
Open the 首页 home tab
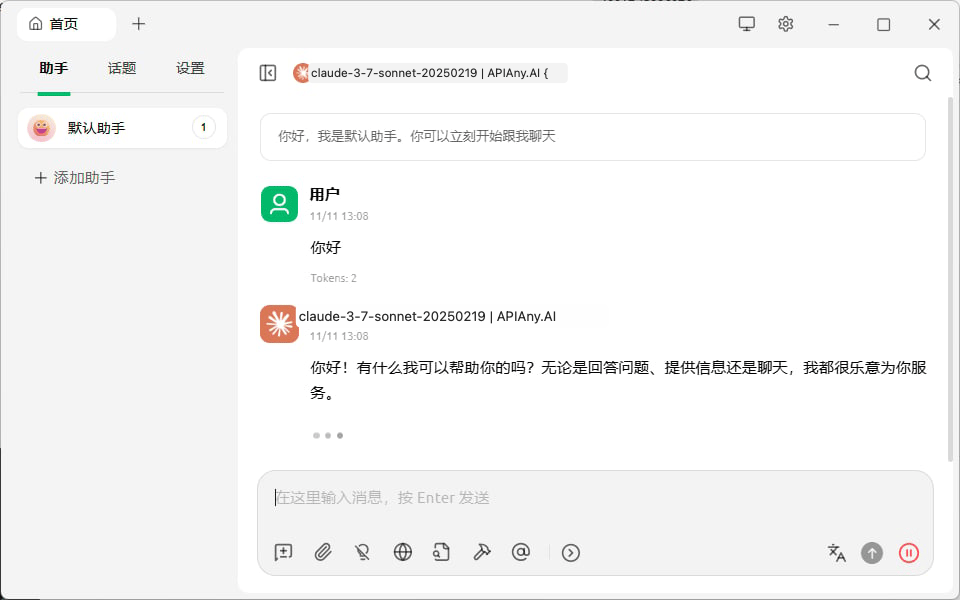(x=66, y=24)
